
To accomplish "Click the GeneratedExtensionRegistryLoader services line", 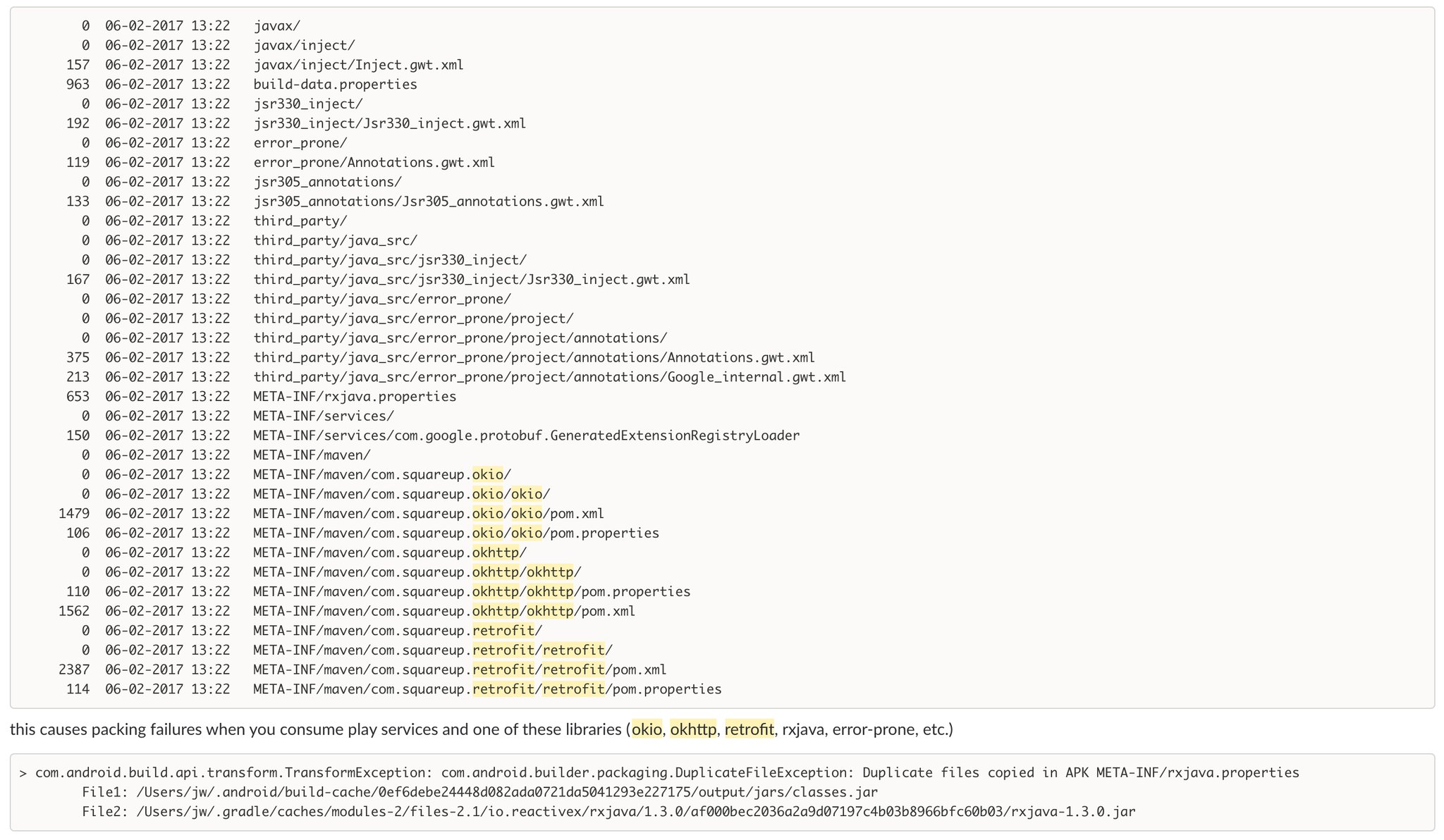I will pyautogui.click(x=526, y=436).
